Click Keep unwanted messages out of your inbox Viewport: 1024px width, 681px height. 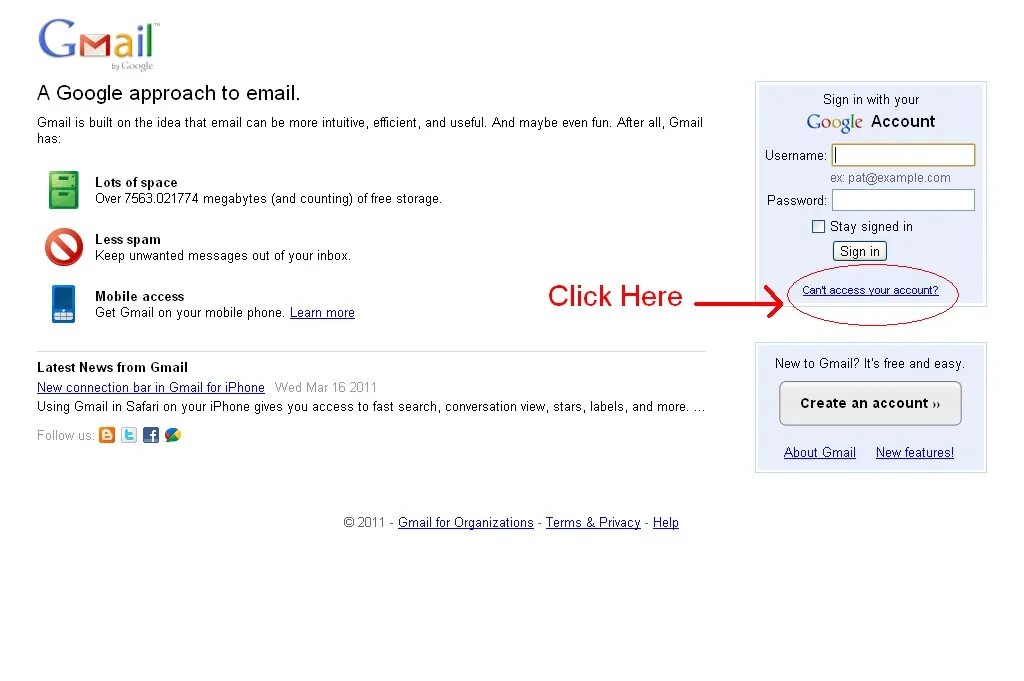pos(223,255)
